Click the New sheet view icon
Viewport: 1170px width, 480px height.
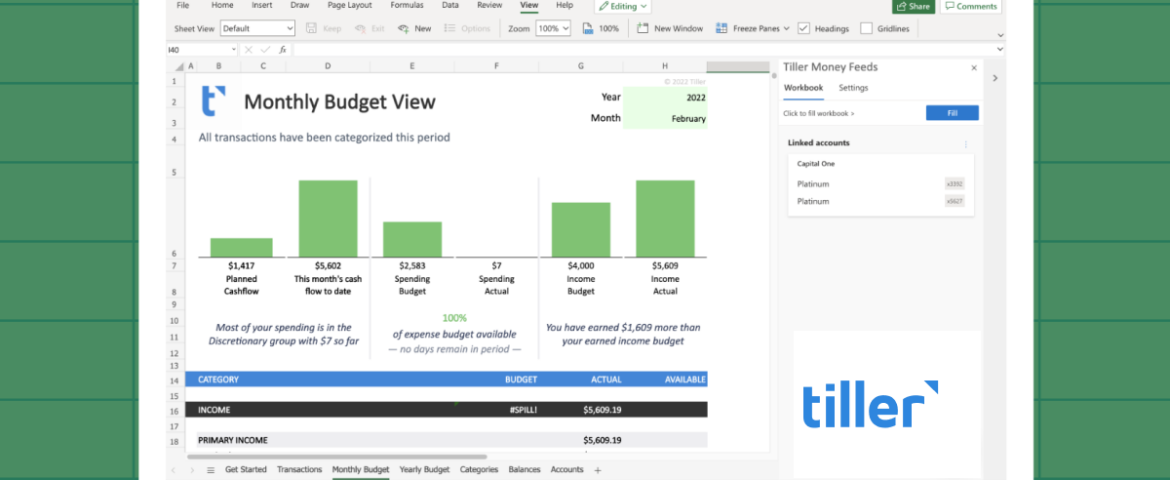coord(403,28)
